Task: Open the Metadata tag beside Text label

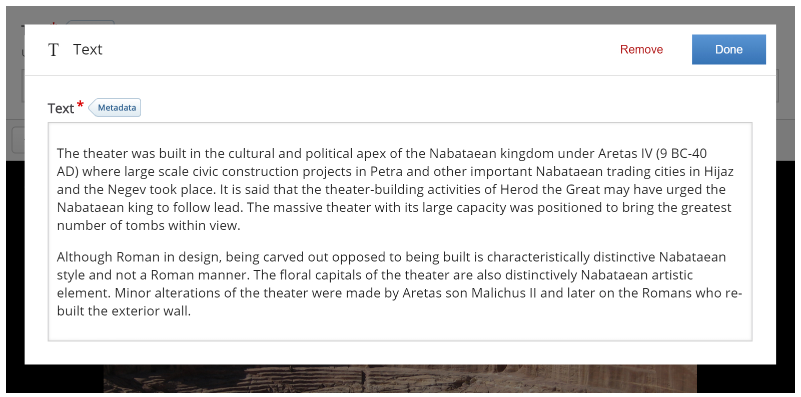Action: [115, 108]
